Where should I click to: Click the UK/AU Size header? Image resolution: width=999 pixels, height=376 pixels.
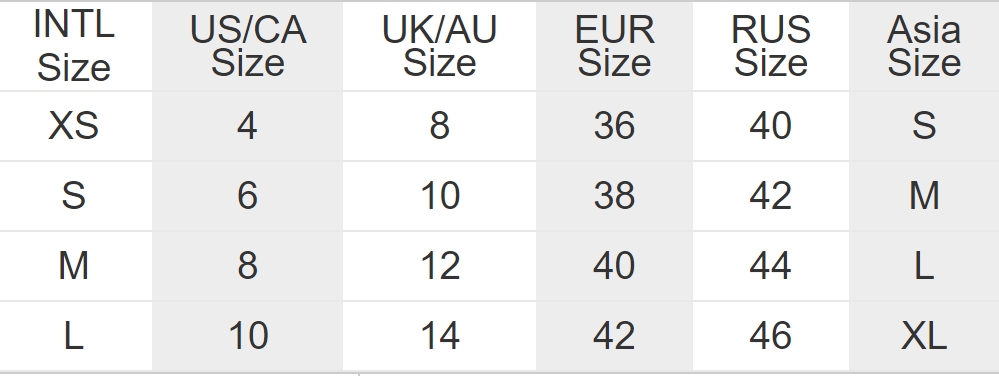440,46
